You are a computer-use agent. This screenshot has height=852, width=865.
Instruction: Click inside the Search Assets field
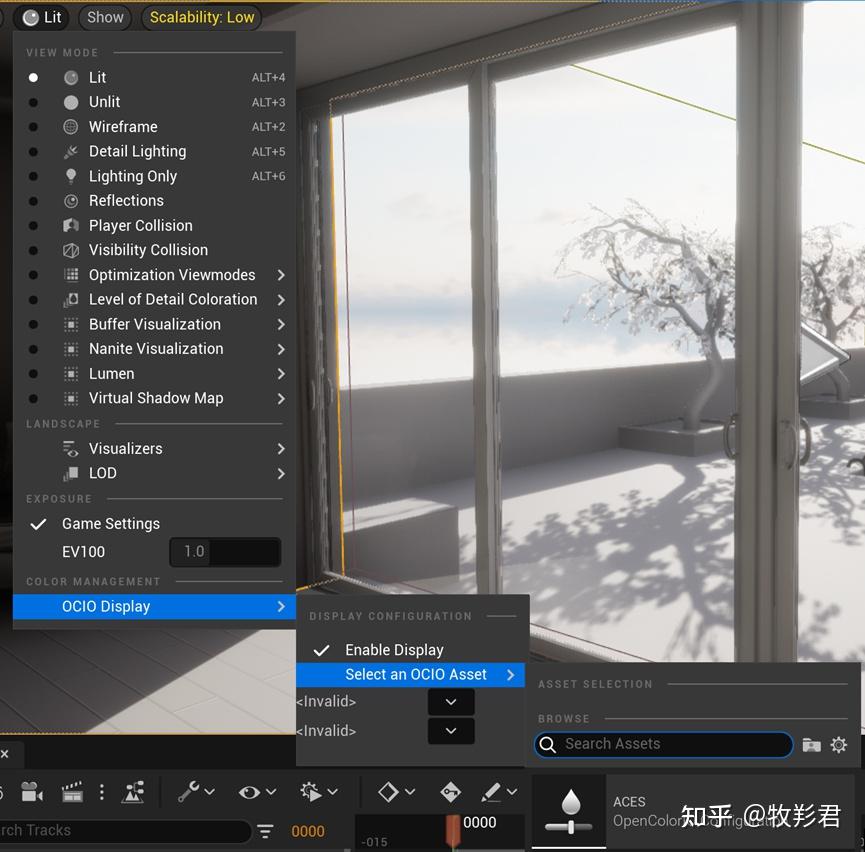[x=663, y=744]
